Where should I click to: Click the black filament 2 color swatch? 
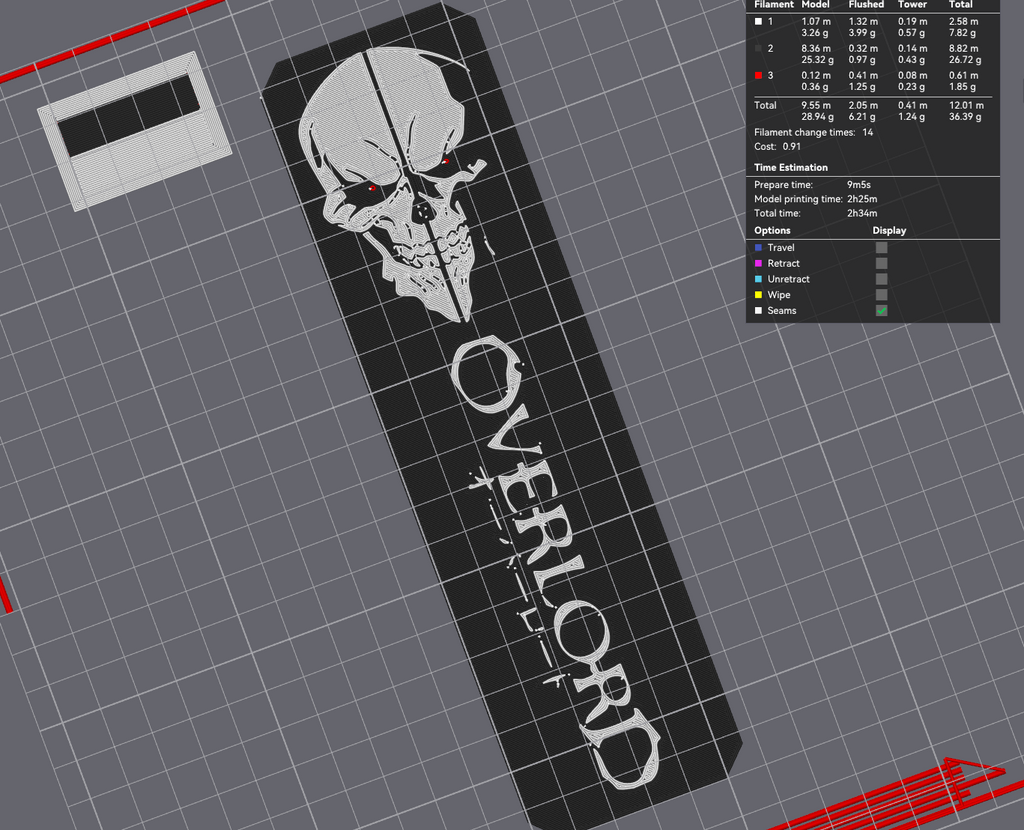pyautogui.click(x=758, y=48)
